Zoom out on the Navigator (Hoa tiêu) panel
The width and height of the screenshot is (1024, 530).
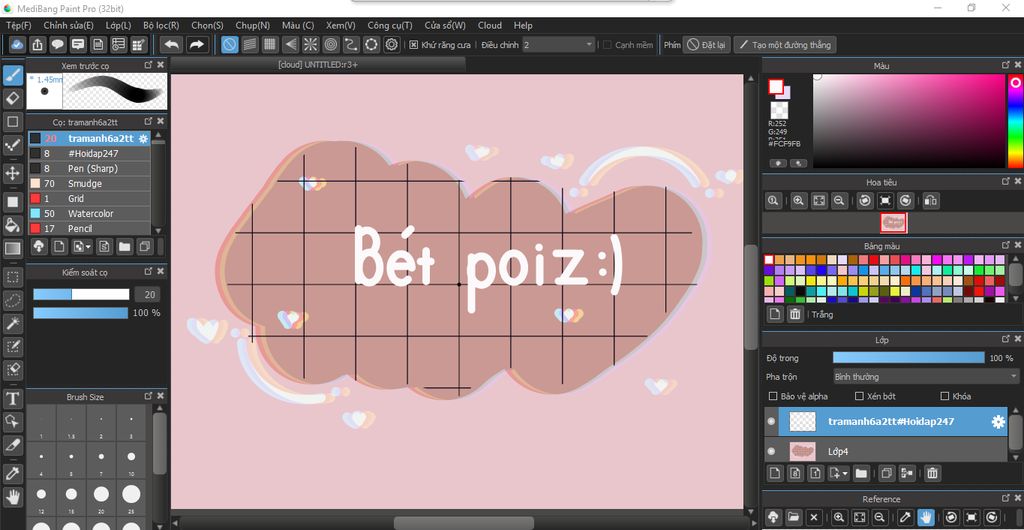[x=840, y=200]
